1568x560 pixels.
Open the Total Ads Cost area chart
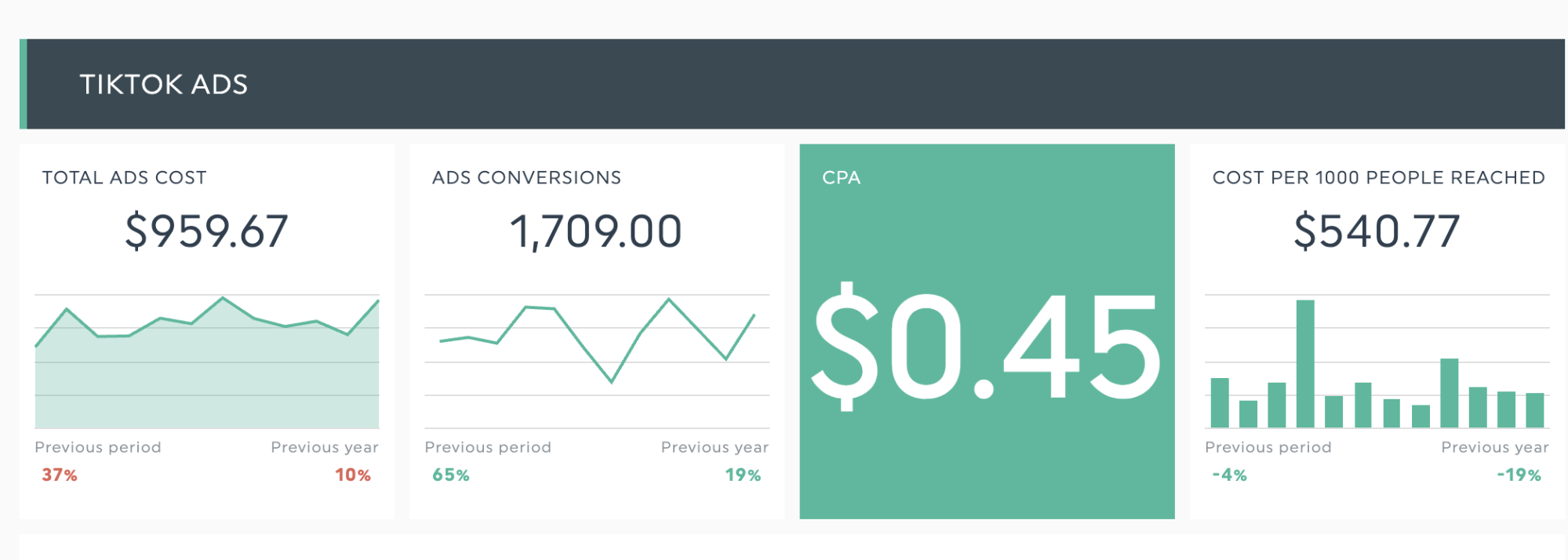pos(207,369)
